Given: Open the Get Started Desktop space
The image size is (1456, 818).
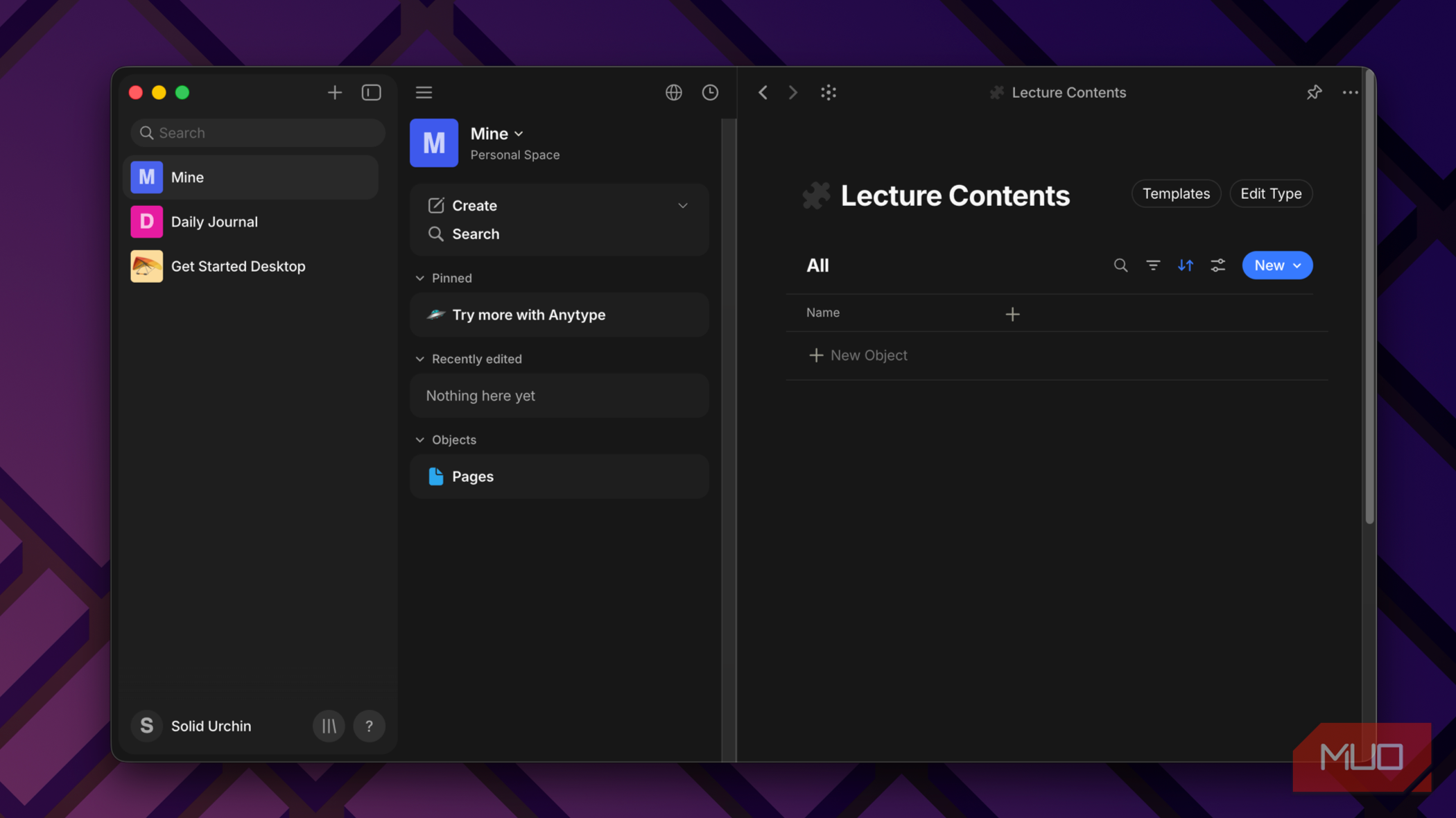Looking at the screenshot, I should click(251, 266).
